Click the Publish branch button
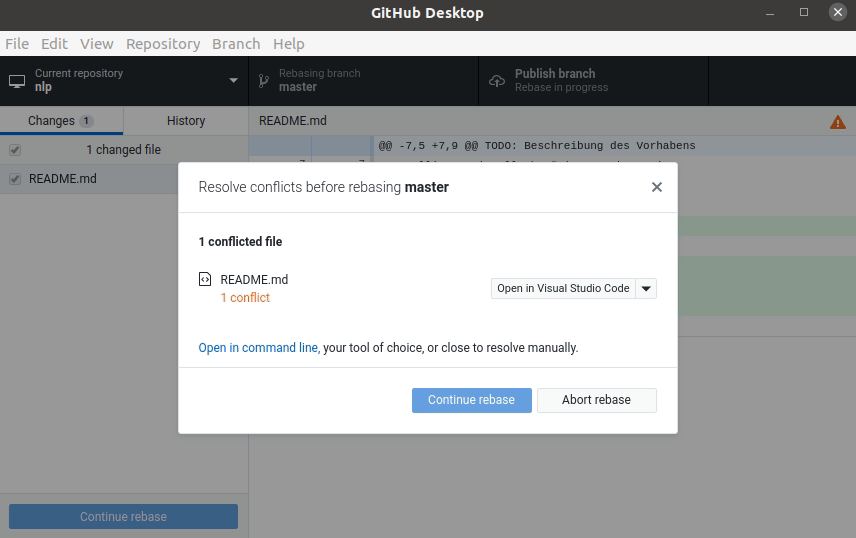Image resolution: width=856 pixels, height=538 pixels. click(593, 81)
